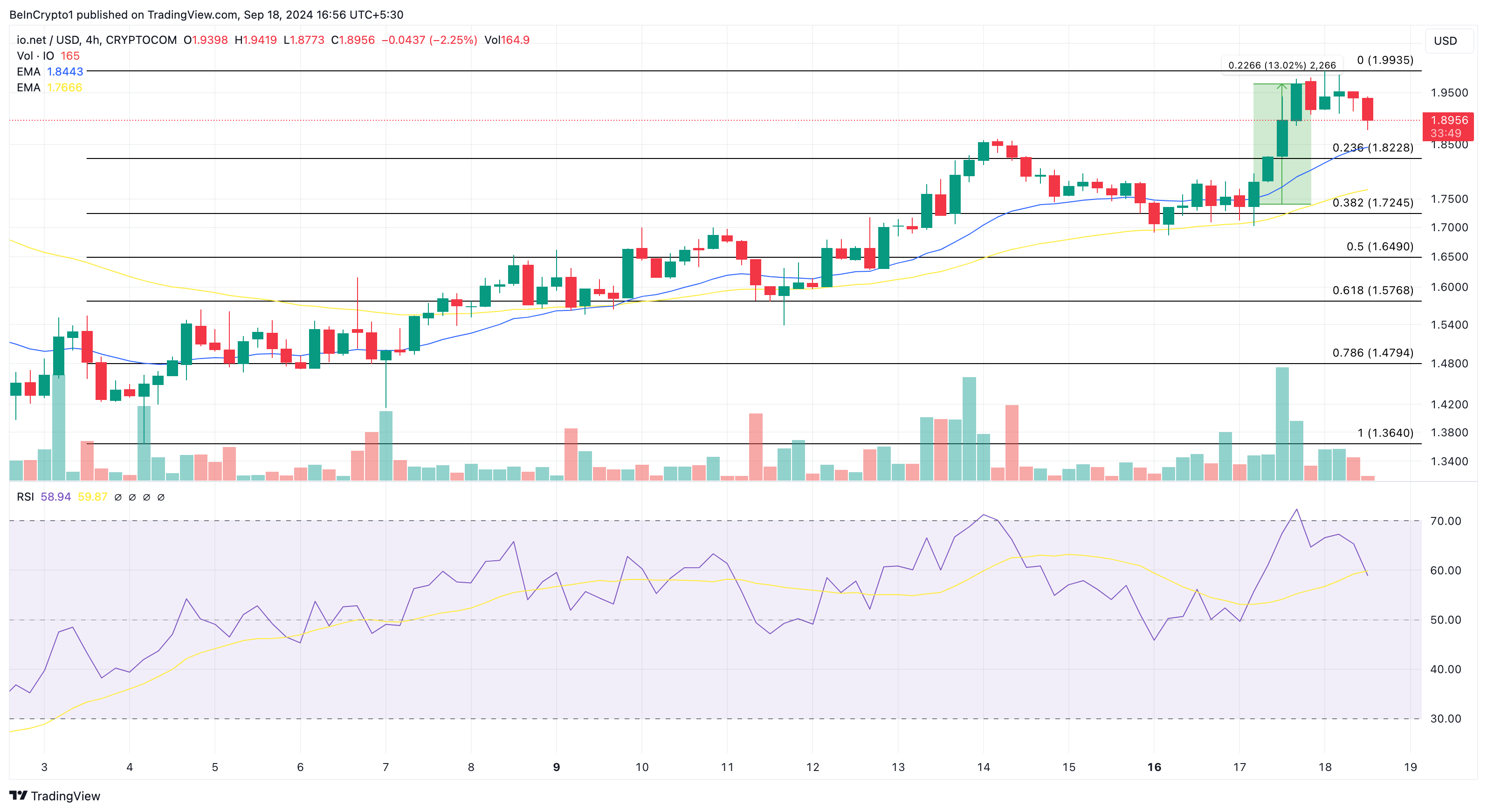Click the 0.5 (1.6490) Fibonacci label
This screenshot has height=812, width=1487.
(x=1380, y=247)
